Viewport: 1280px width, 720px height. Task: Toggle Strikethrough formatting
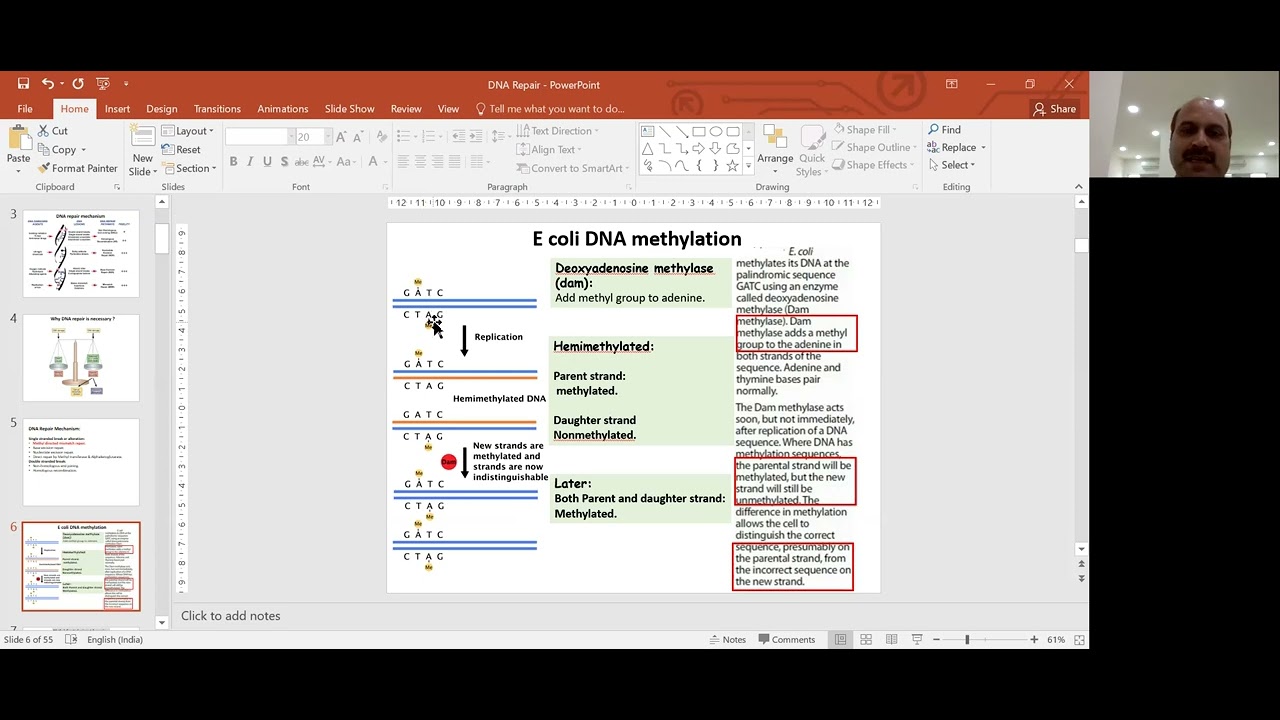[x=301, y=162]
